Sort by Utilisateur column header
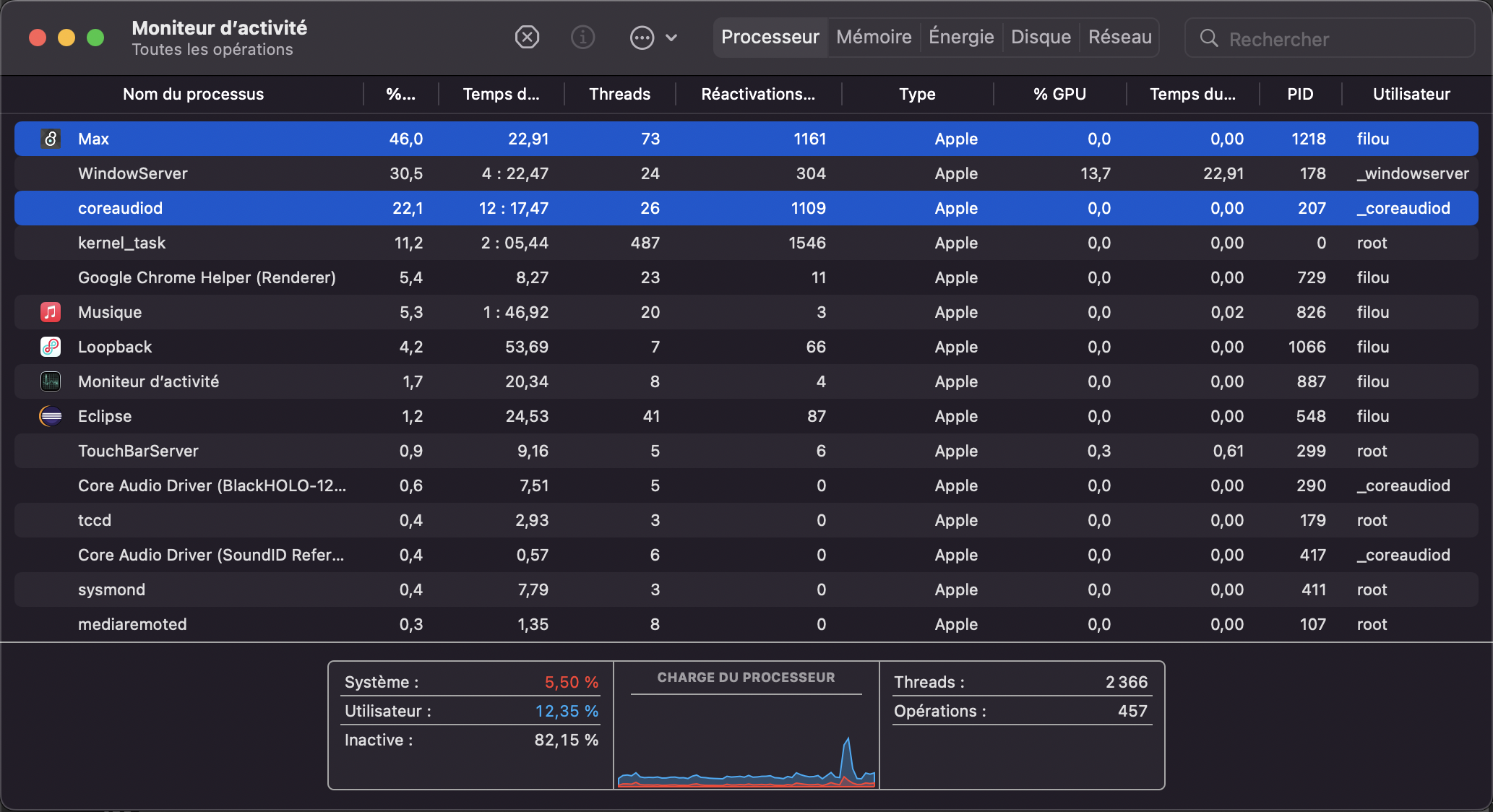Image resolution: width=1493 pixels, height=812 pixels. (x=1411, y=94)
